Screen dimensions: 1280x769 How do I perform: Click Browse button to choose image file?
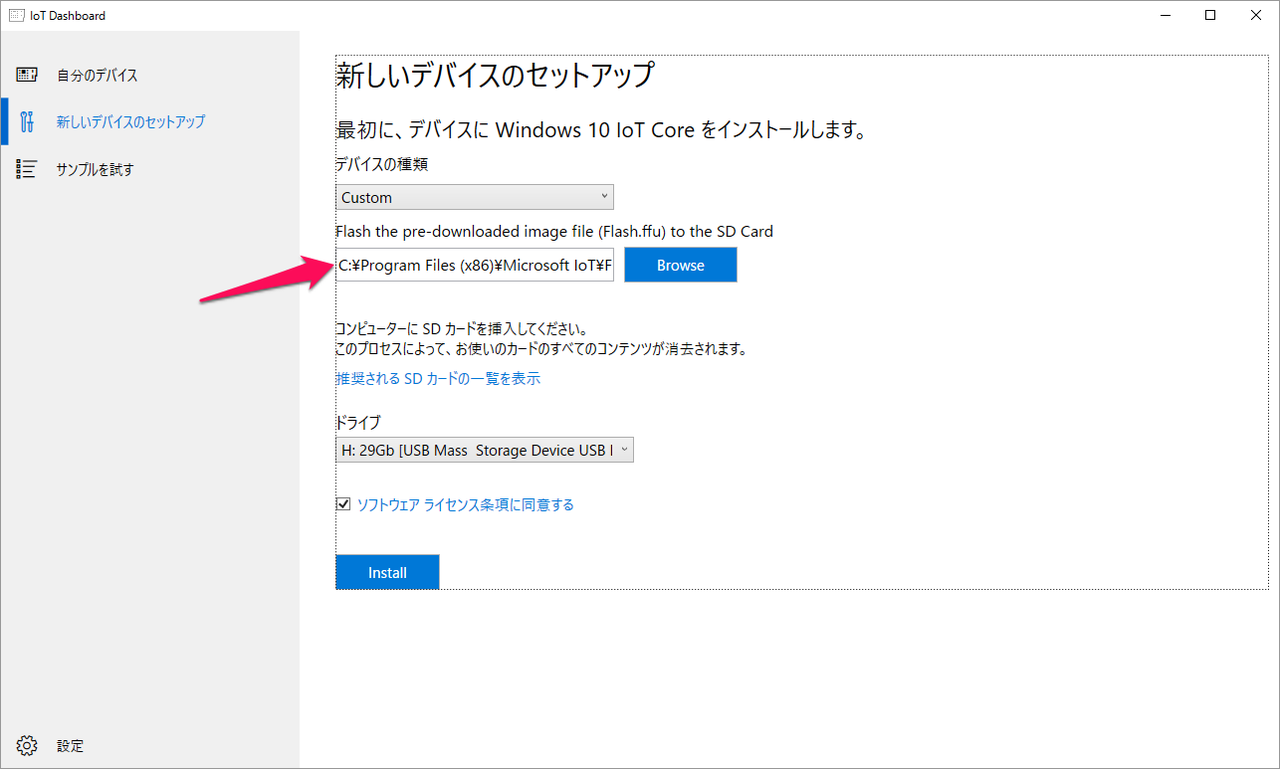point(680,265)
